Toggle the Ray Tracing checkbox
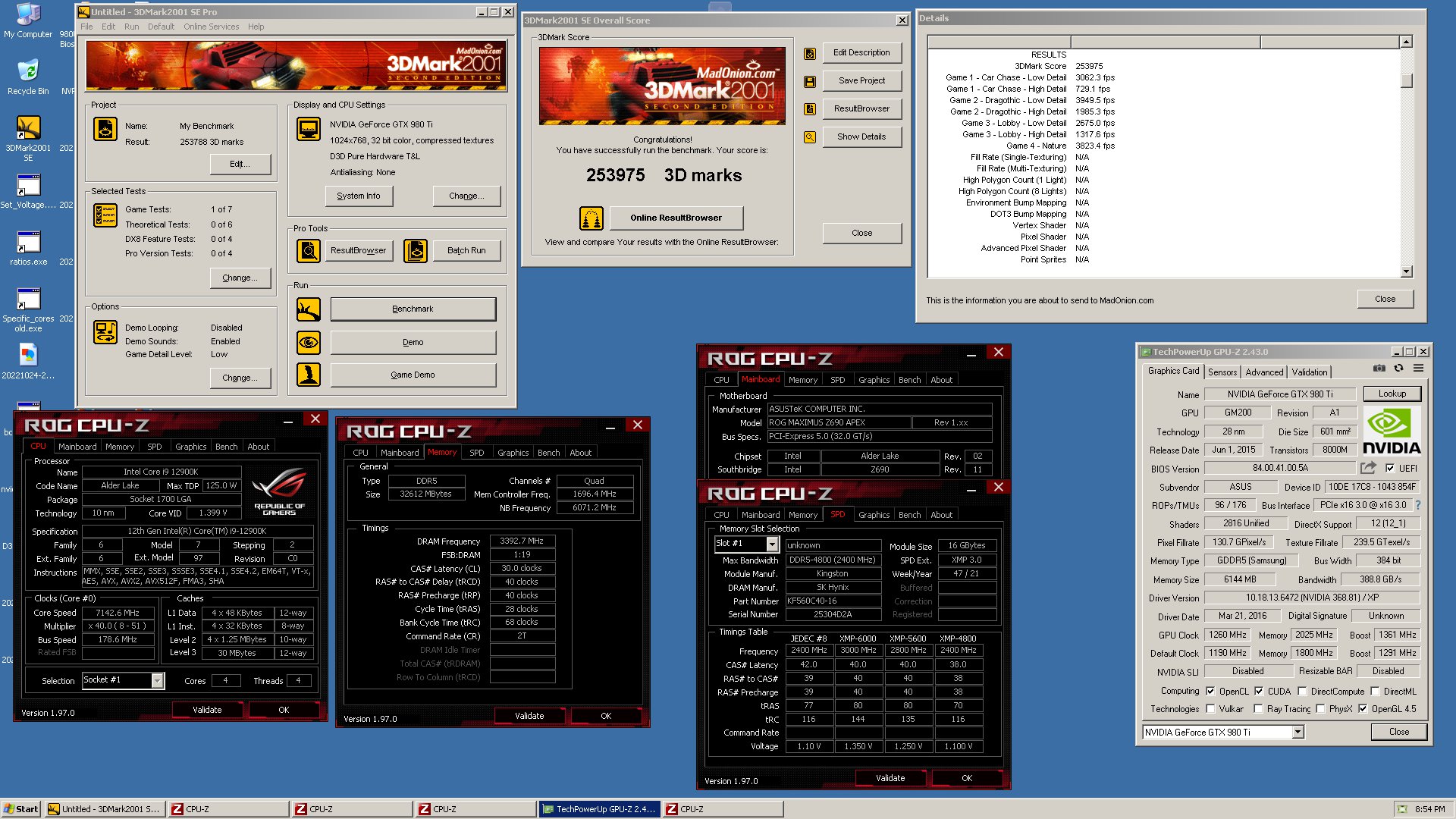 (x=1259, y=709)
